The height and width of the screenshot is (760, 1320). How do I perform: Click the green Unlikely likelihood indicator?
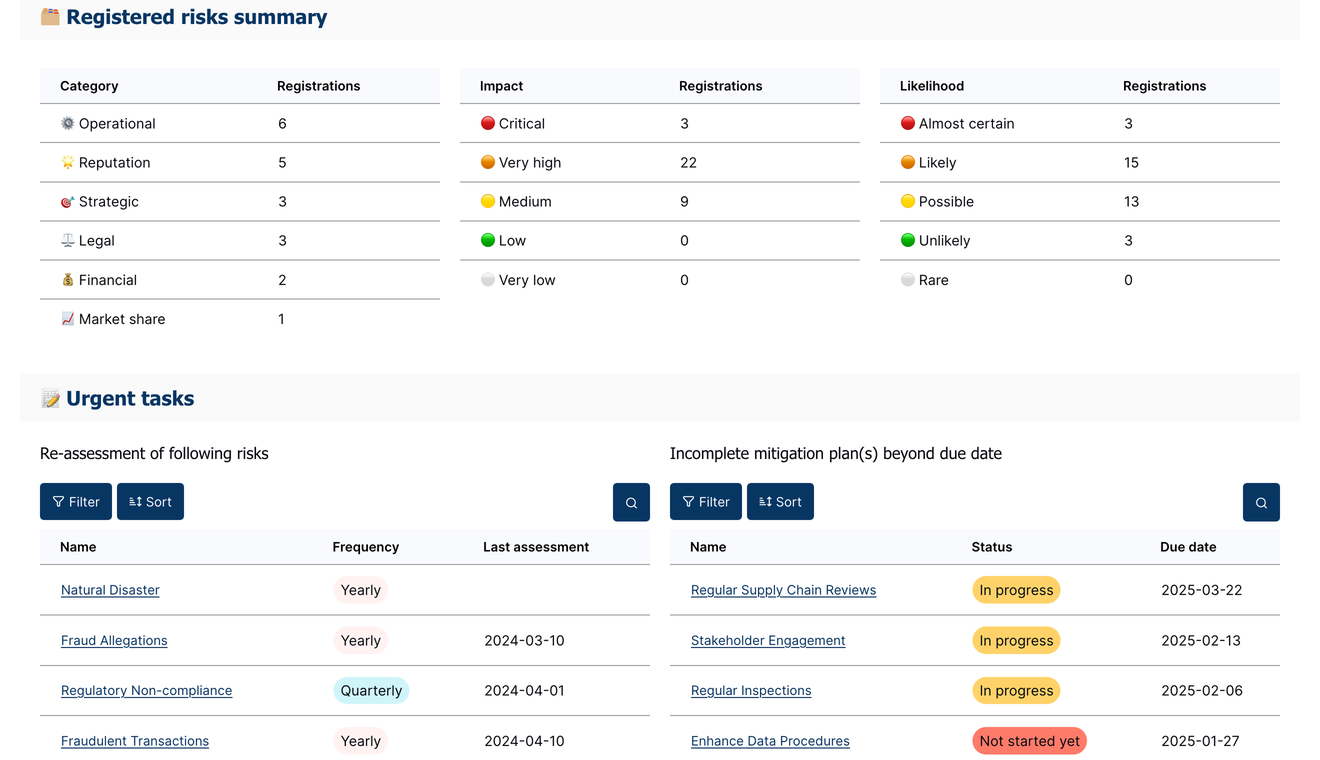click(x=908, y=241)
